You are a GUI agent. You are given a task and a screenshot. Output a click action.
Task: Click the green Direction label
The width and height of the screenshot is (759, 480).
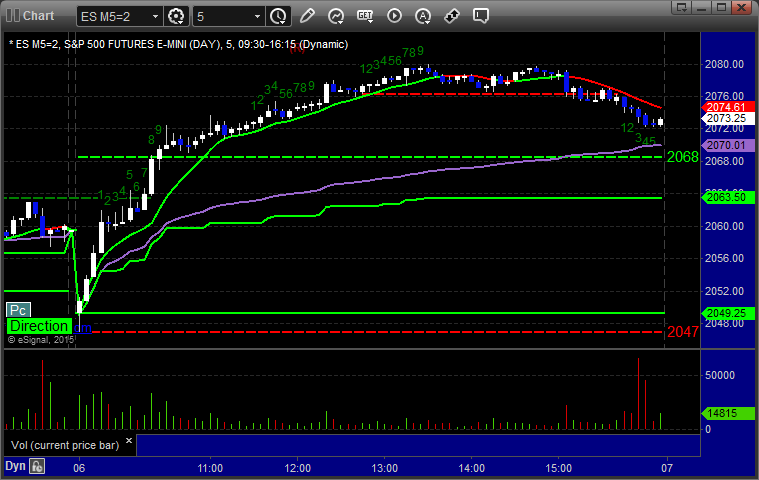pos(39,326)
